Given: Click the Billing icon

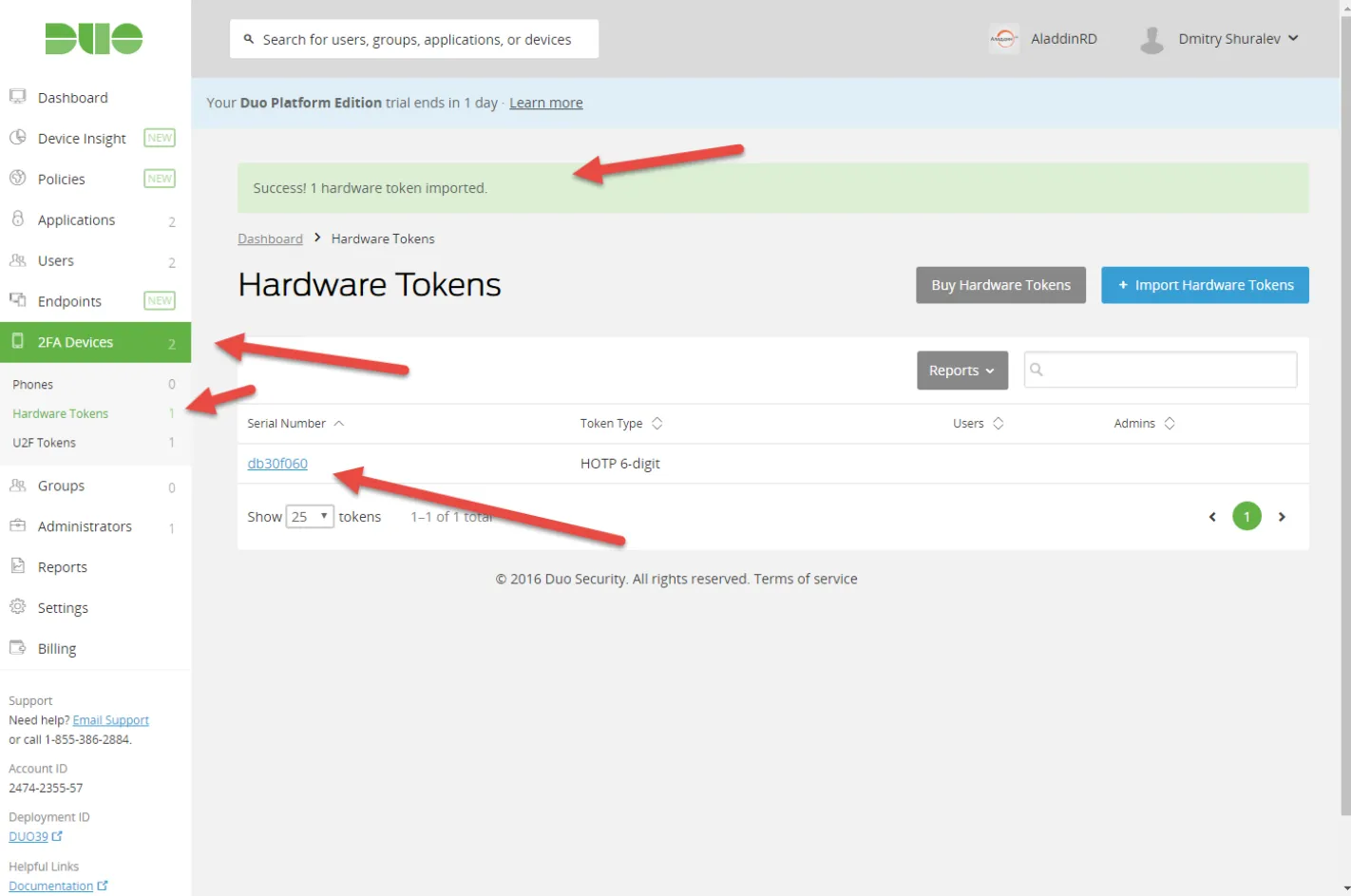Looking at the screenshot, I should pos(17,648).
